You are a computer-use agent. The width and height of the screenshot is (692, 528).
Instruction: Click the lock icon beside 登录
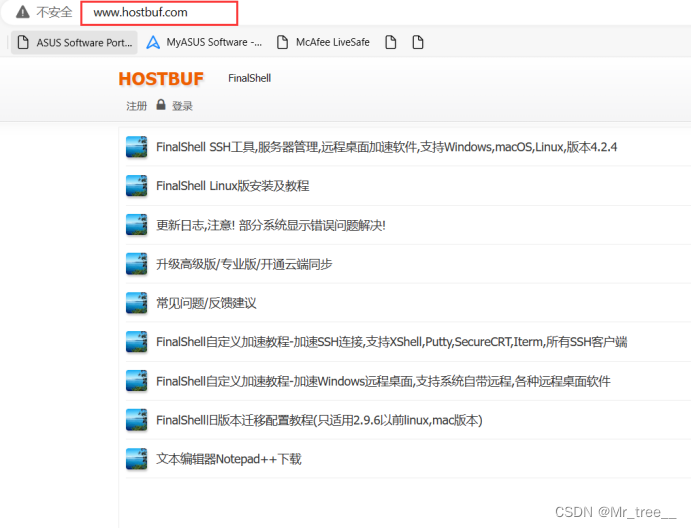click(x=161, y=105)
